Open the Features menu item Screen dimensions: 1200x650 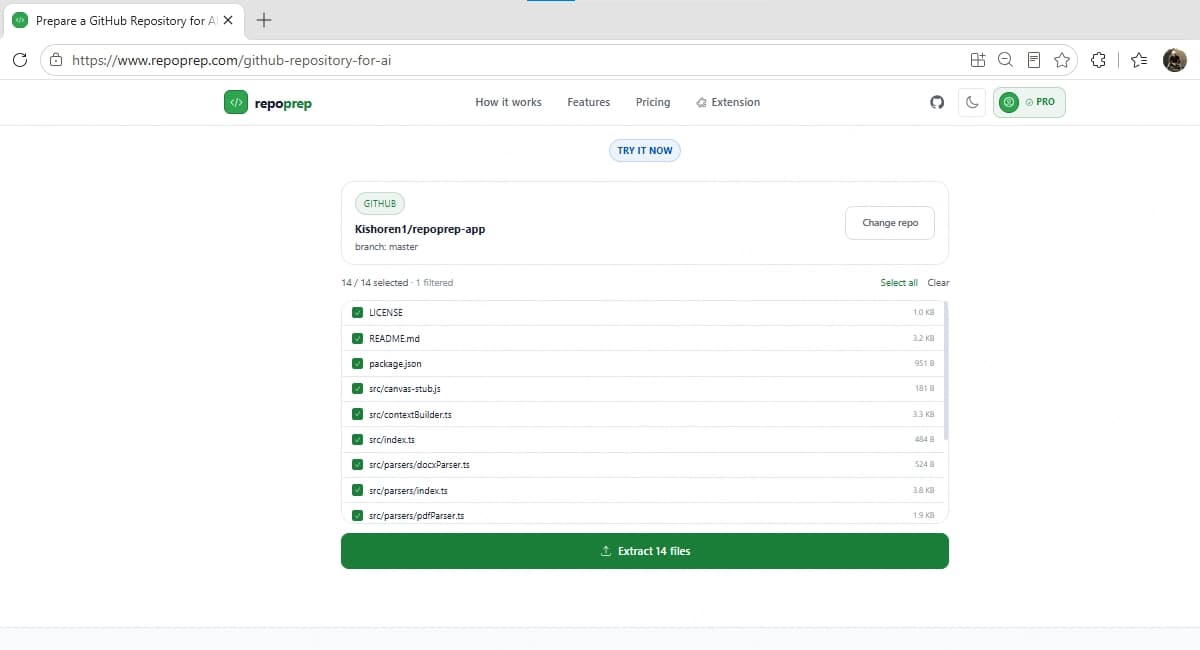click(588, 102)
